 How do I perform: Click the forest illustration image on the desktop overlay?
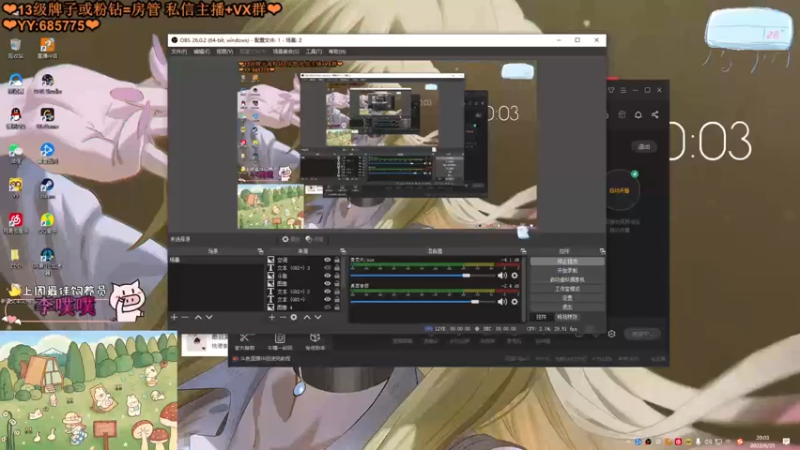[88, 390]
